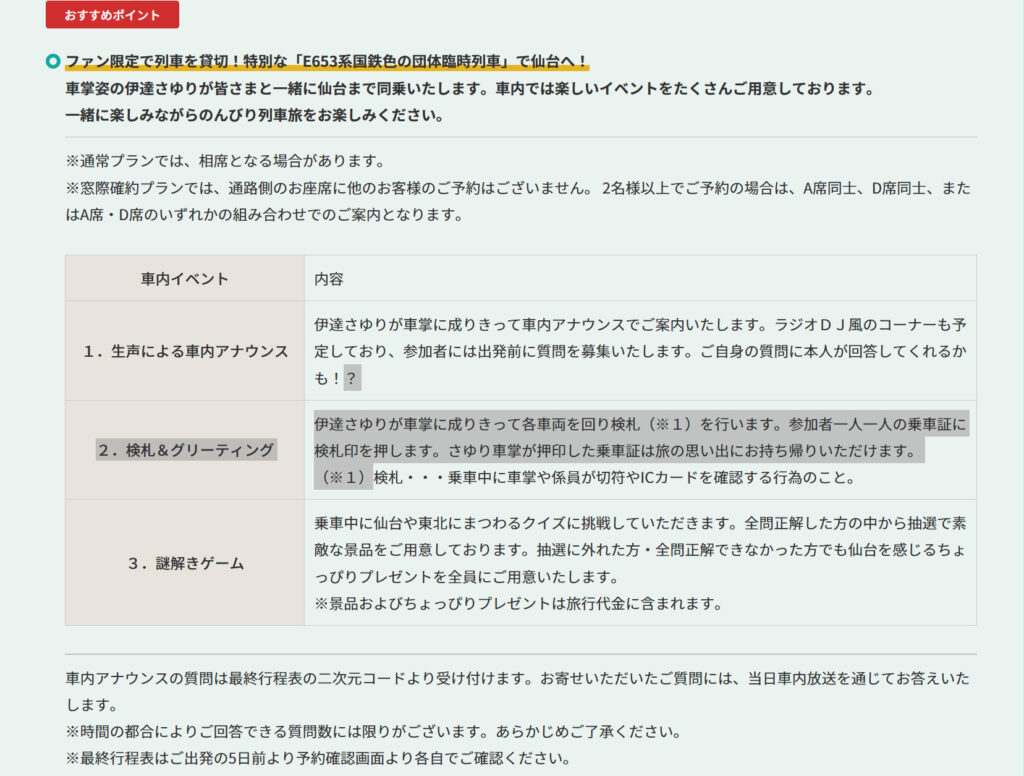The image size is (1024, 776).
Task: Click the 検札 definition footnote text
Action: pyautogui.click(x=614, y=478)
